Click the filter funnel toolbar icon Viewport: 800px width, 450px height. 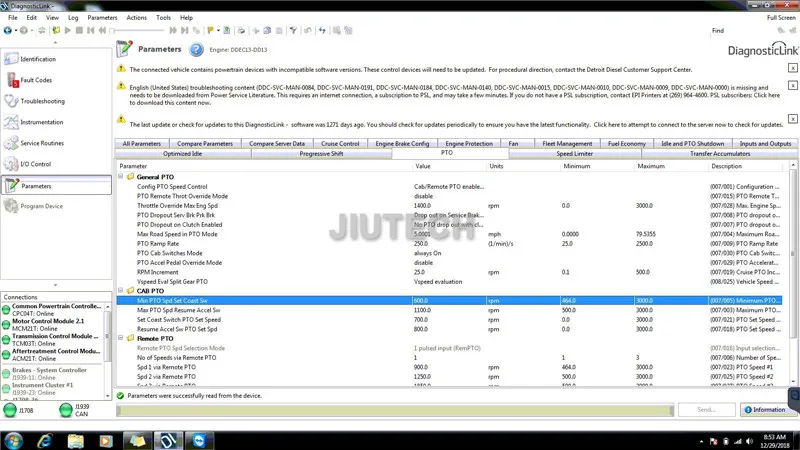pyautogui.click(x=293, y=31)
